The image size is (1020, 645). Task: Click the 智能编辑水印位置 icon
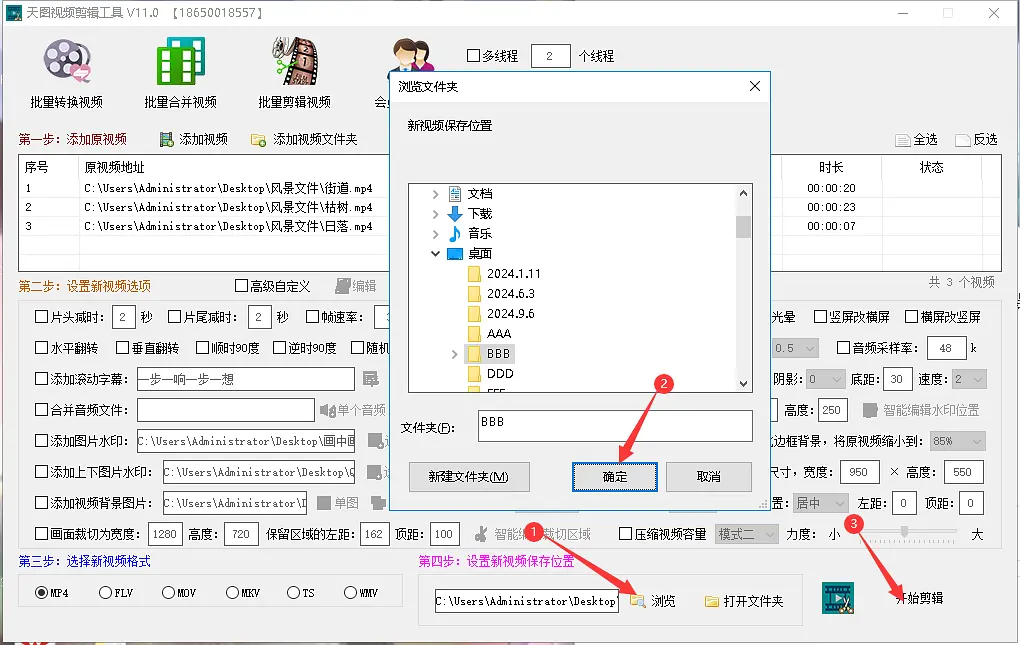click(870, 410)
